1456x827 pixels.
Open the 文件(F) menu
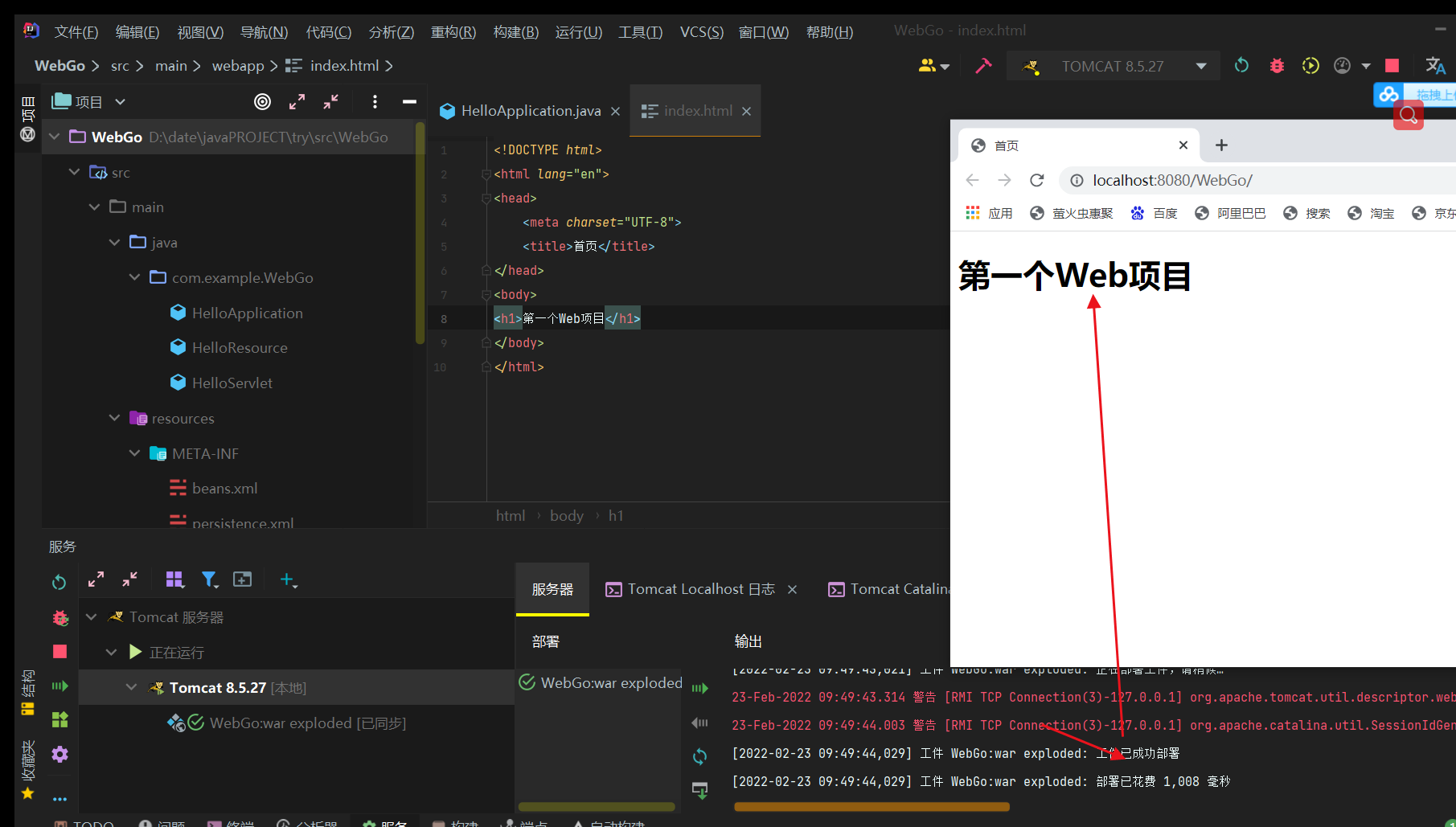click(76, 32)
